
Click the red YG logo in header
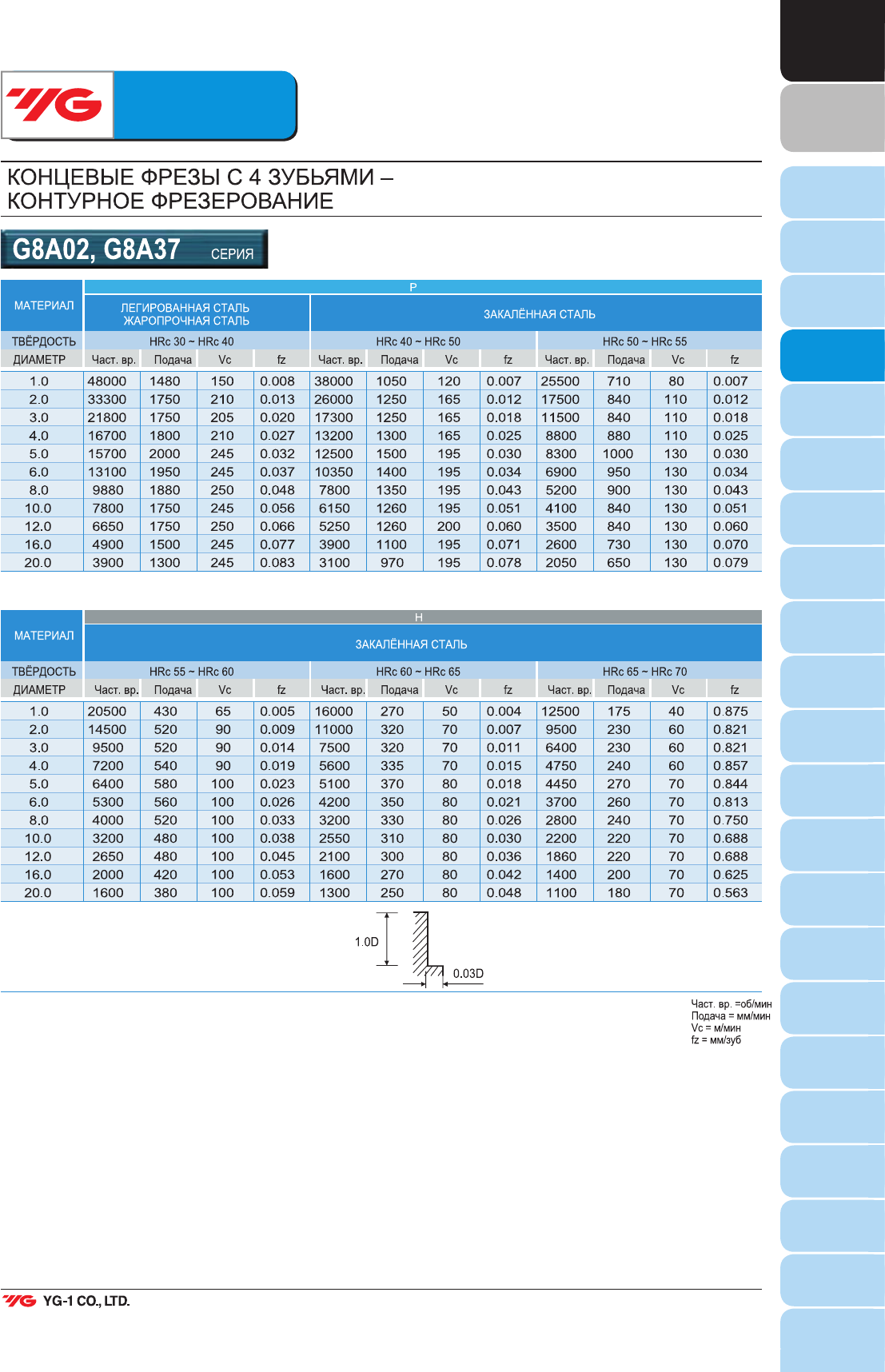pos(55,105)
